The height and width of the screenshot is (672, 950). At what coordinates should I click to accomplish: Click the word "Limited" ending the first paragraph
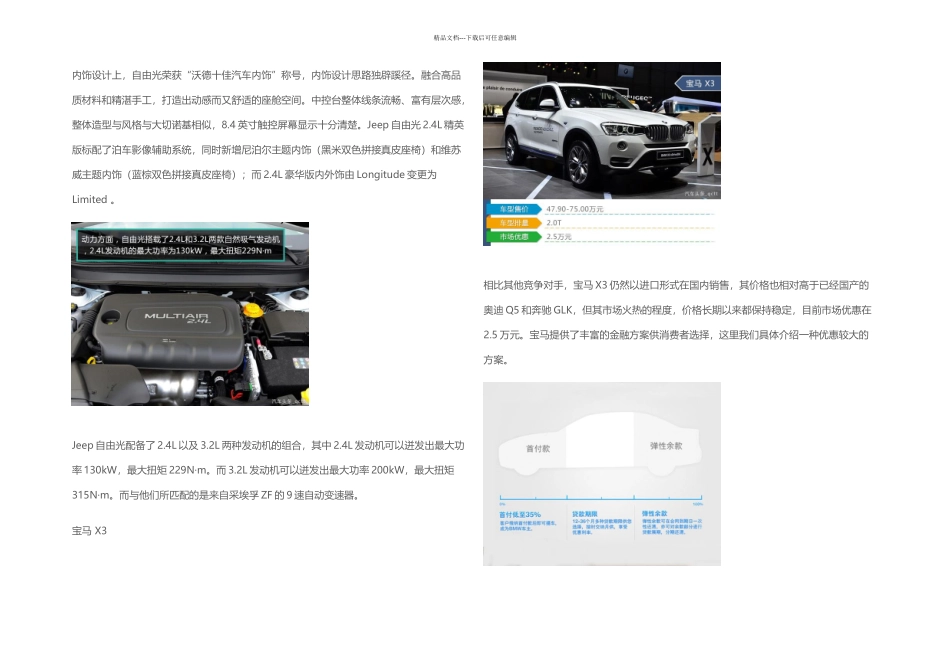click(x=90, y=199)
